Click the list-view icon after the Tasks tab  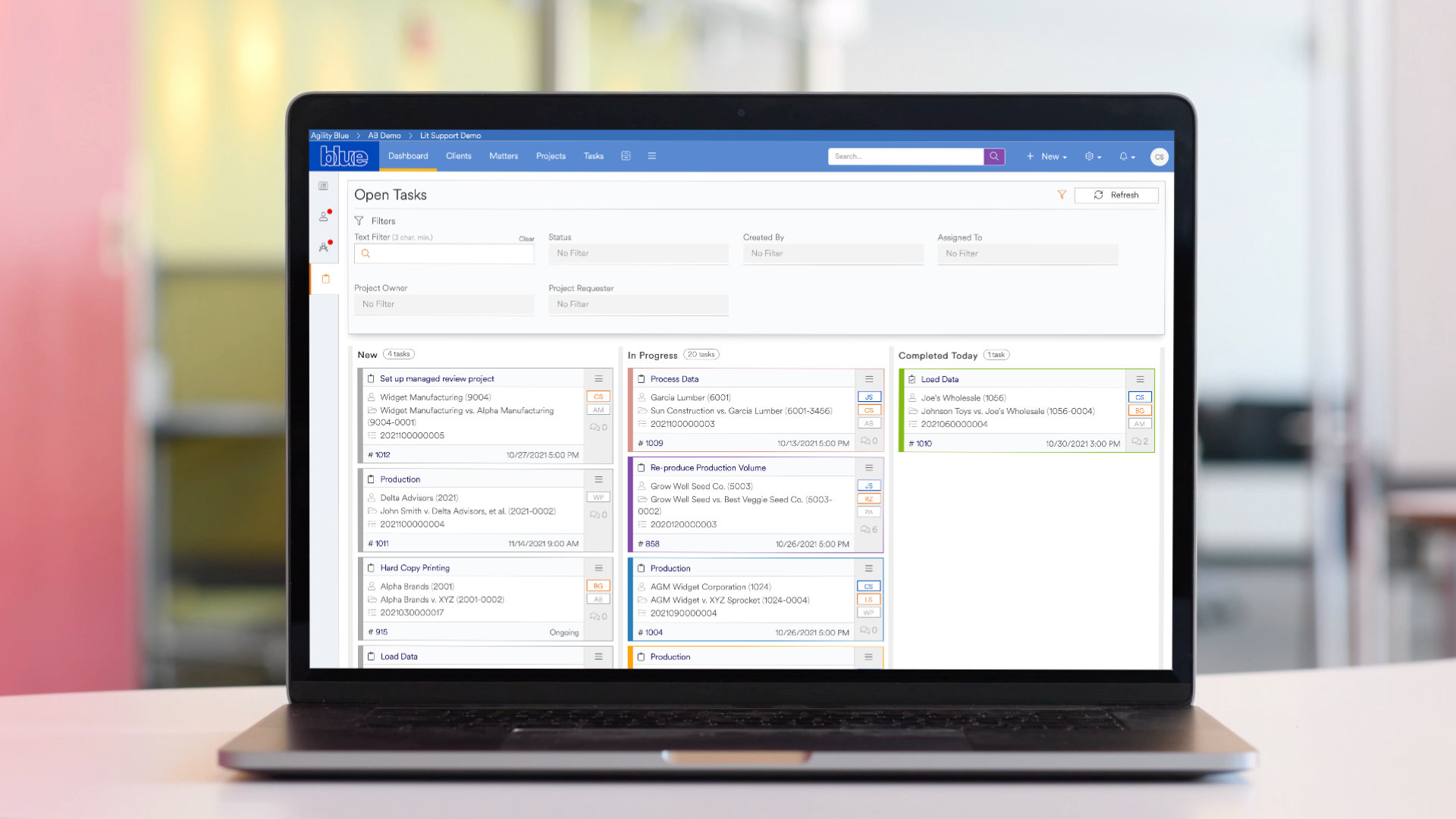coord(651,156)
